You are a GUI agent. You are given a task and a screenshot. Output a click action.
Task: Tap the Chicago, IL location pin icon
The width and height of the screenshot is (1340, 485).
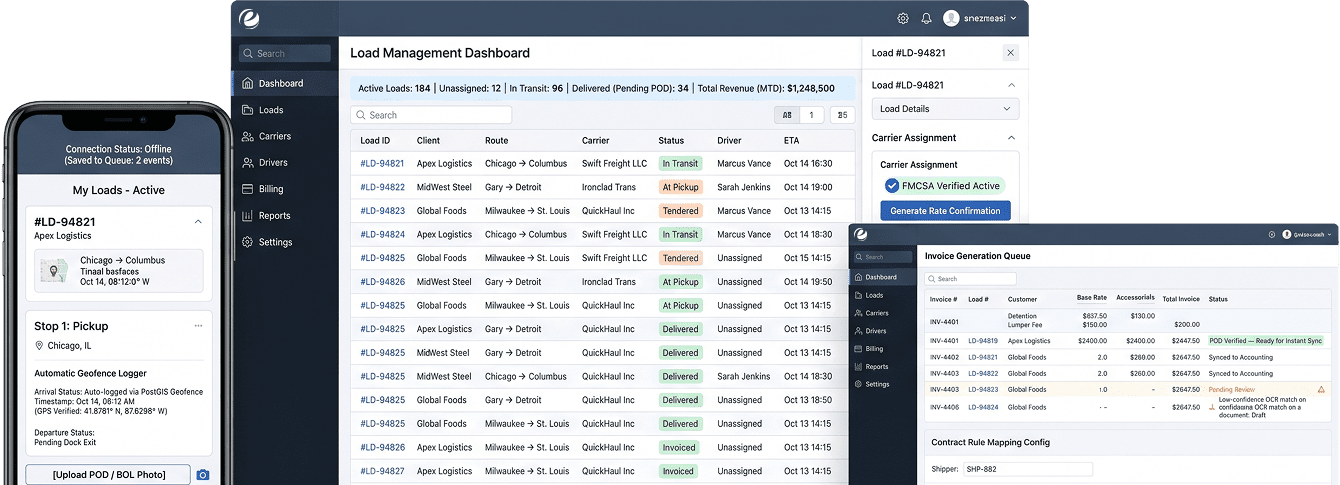(x=39, y=346)
